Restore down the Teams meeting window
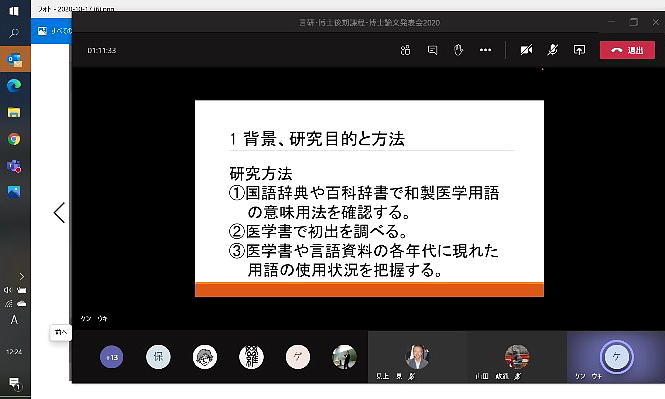This screenshot has width=665, height=399. (634, 22)
